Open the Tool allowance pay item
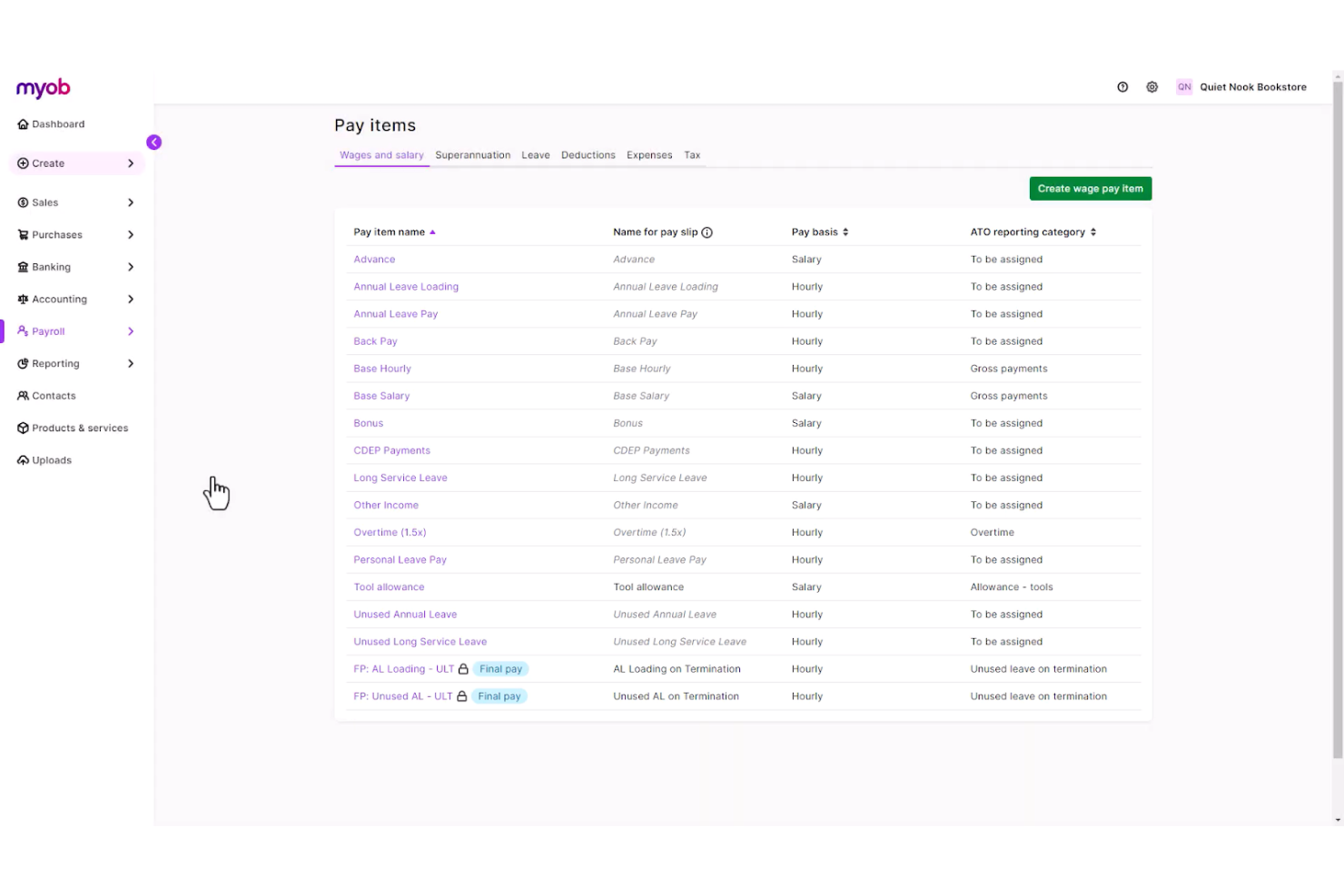The image size is (1344, 896). (389, 586)
